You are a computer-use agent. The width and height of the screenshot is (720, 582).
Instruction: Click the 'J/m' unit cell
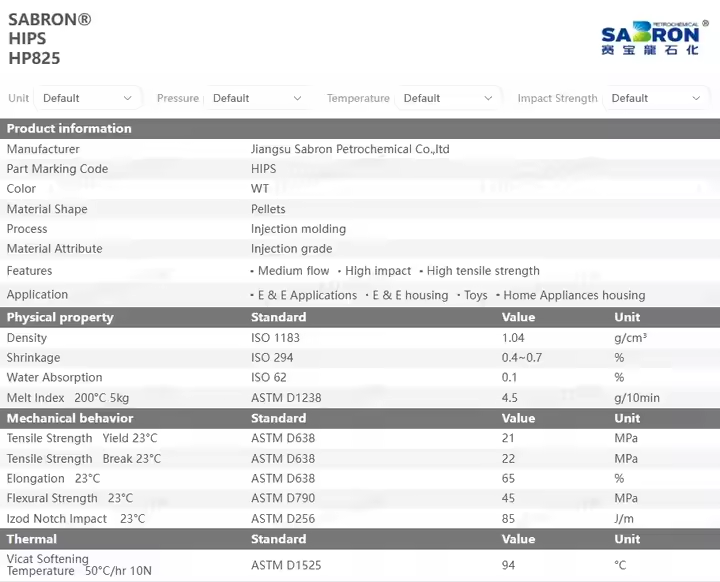tap(624, 519)
